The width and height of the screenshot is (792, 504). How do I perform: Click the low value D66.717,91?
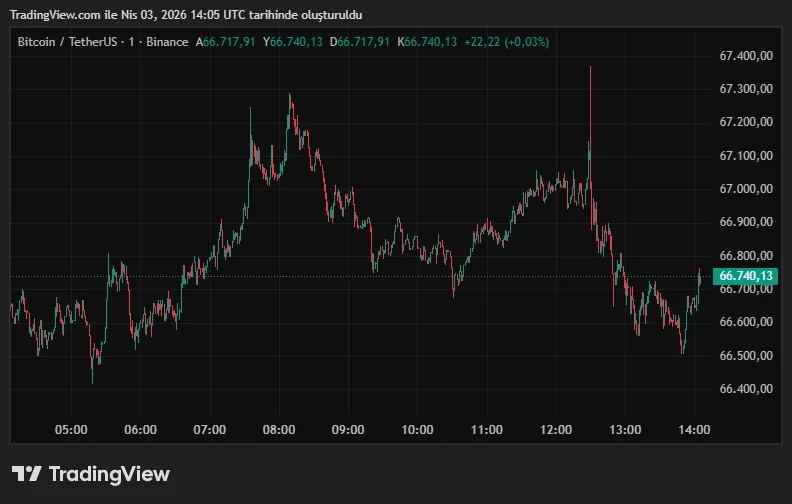click(360, 42)
